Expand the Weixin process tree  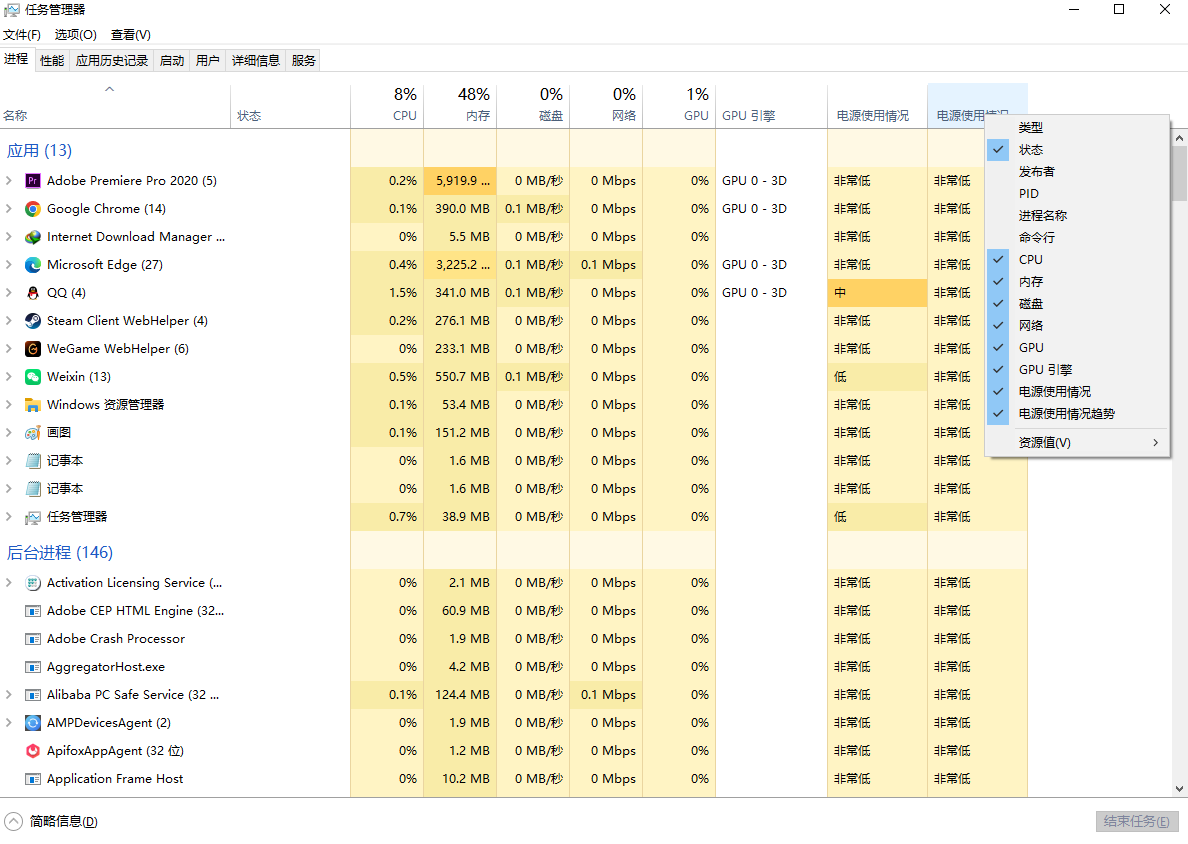[9, 377]
